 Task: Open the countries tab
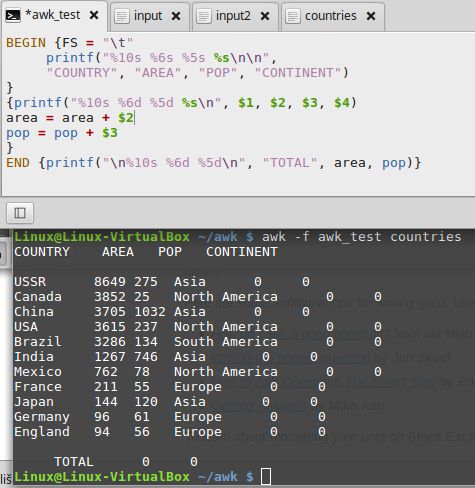click(x=332, y=16)
